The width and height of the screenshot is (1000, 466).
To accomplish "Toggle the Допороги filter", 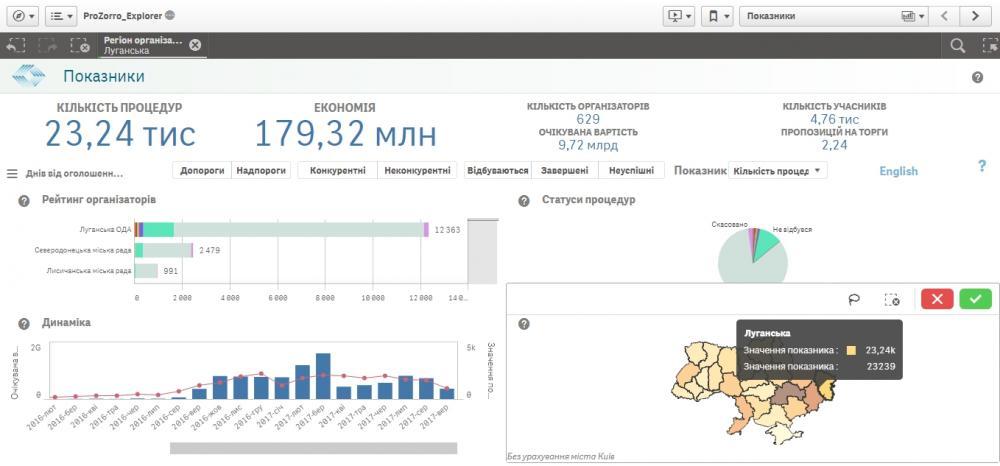I will point(202,171).
